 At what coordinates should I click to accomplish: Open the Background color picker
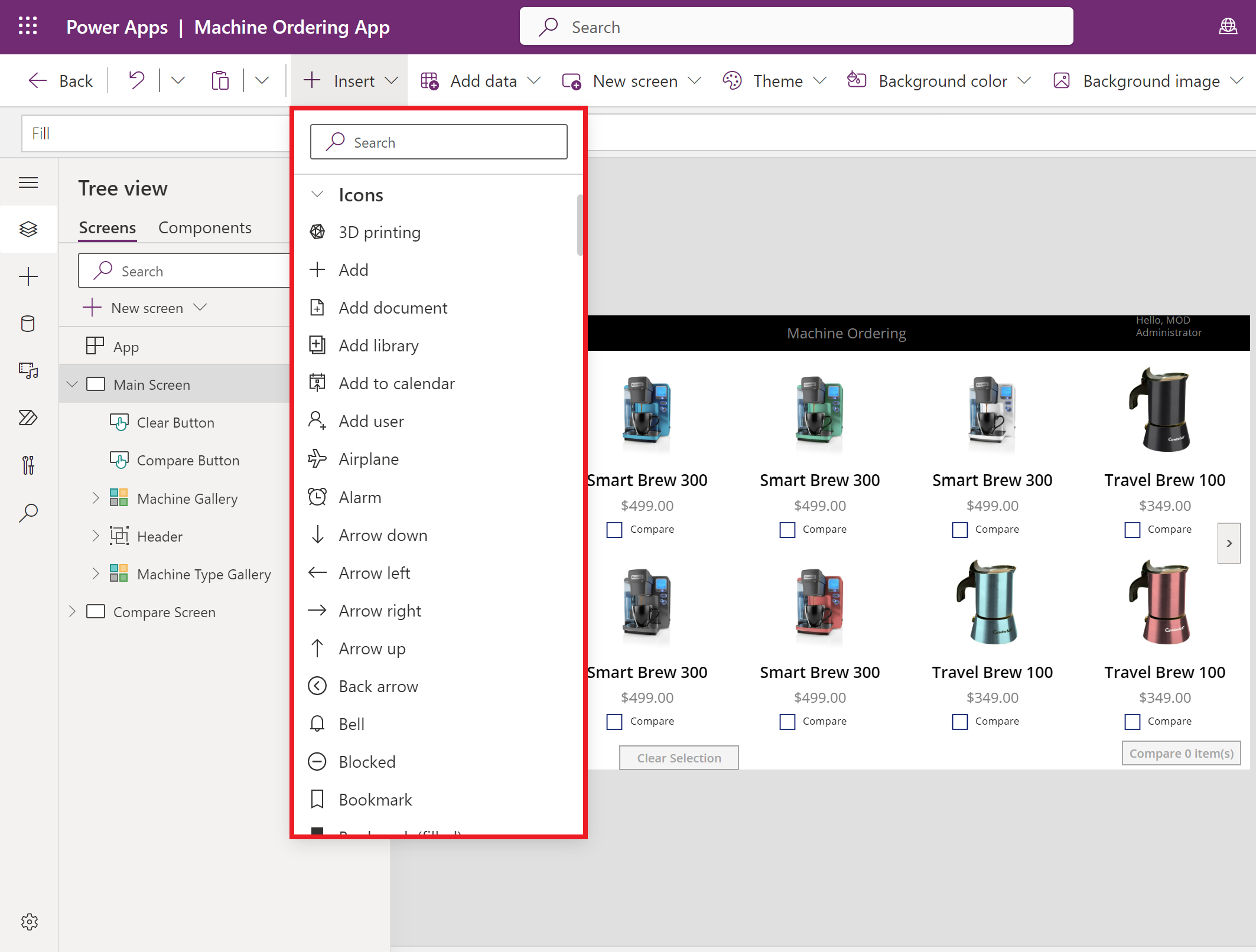939,81
